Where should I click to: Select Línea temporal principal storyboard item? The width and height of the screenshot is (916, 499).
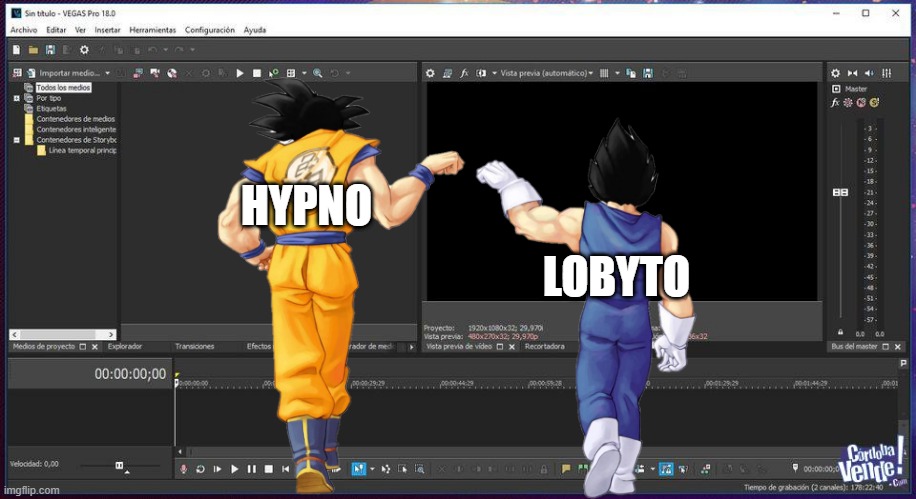pyautogui.click(x=82, y=151)
